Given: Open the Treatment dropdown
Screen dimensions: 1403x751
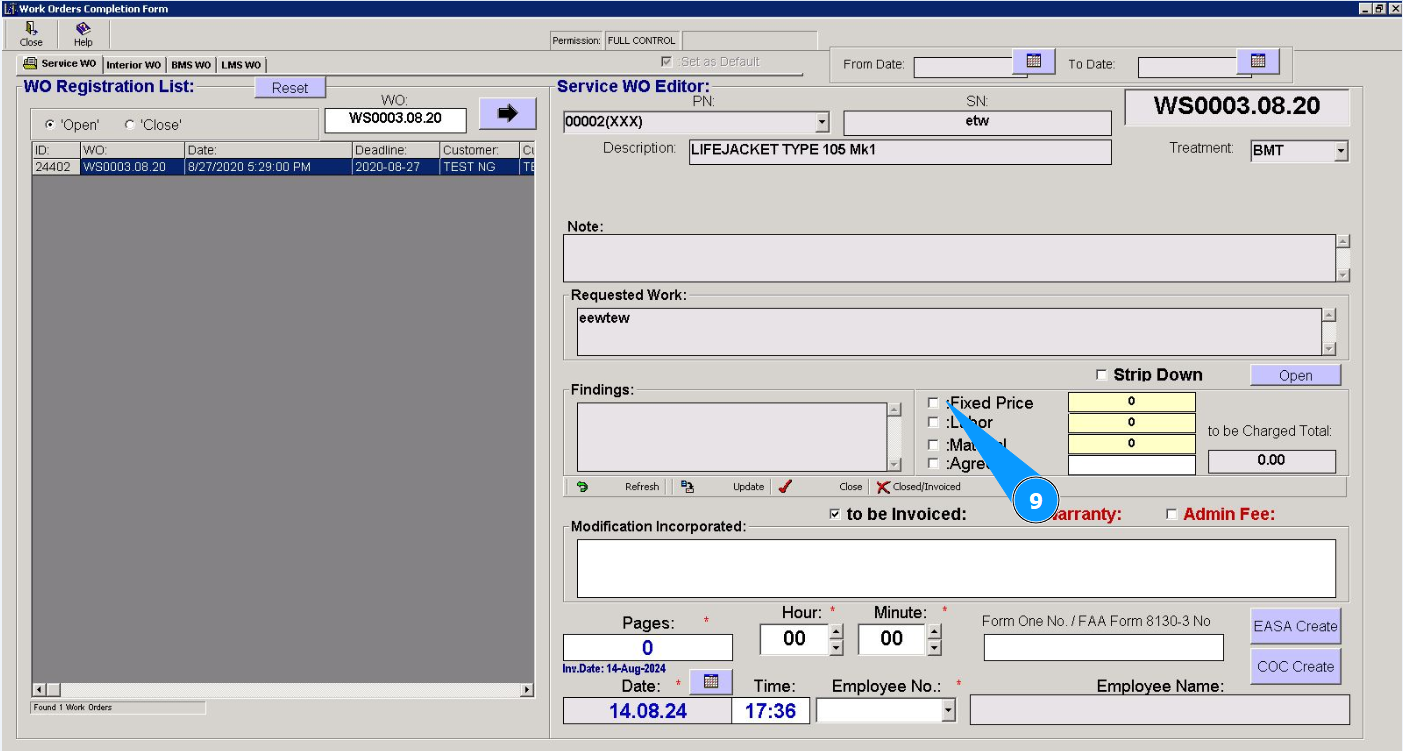Looking at the screenshot, I should [1341, 152].
